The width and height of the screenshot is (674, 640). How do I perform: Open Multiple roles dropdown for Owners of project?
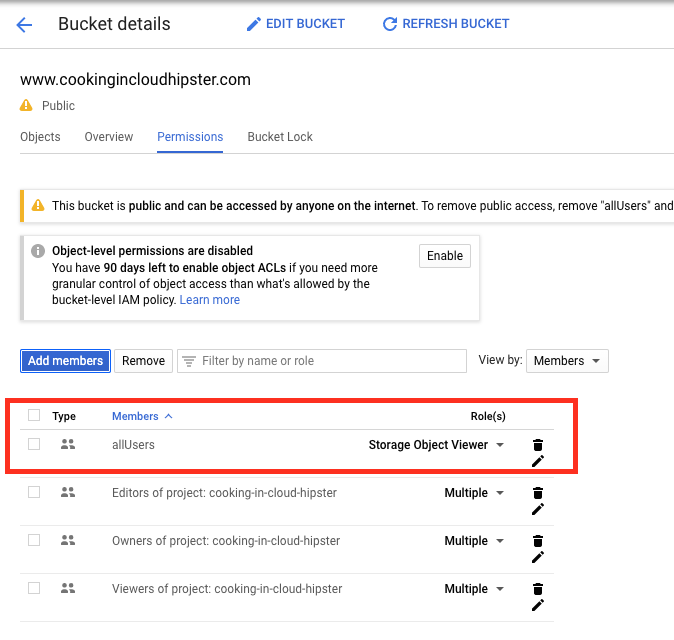pyautogui.click(x=474, y=541)
